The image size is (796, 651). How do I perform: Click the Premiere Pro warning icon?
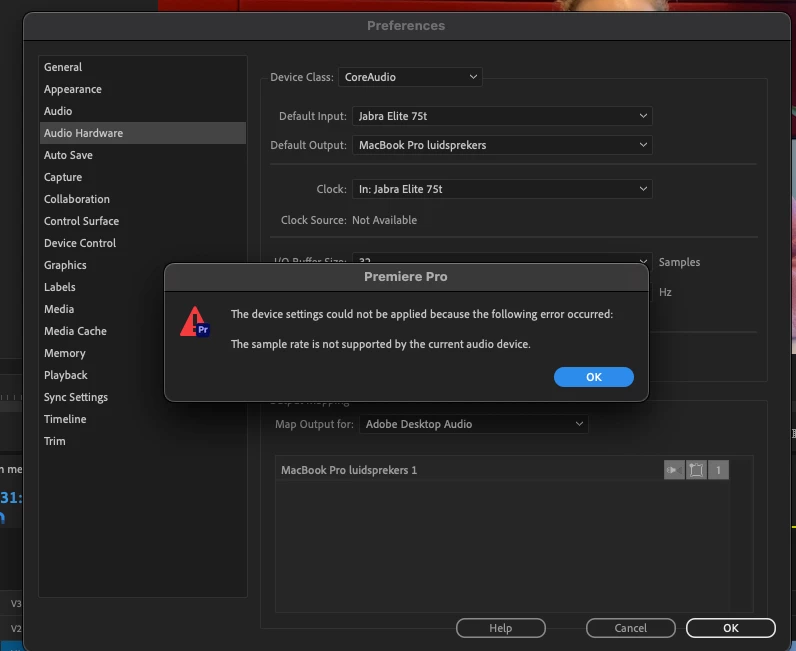click(x=195, y=322)
